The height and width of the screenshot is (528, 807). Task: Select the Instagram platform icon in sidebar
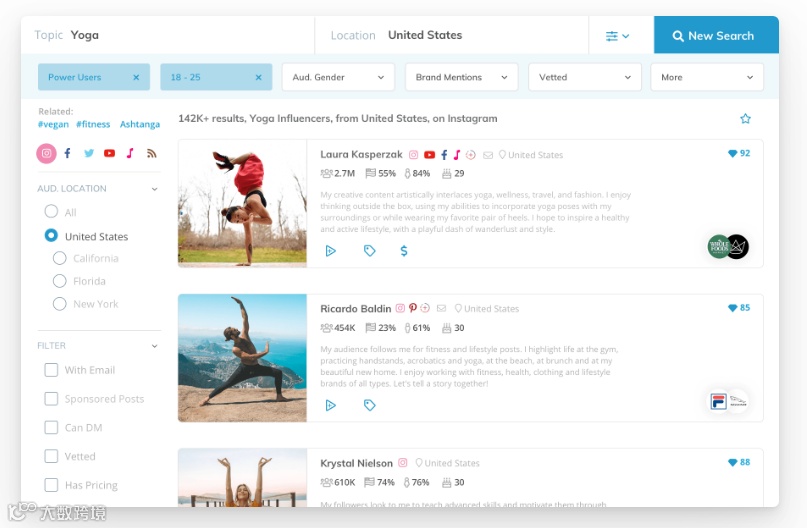(46, 153)
